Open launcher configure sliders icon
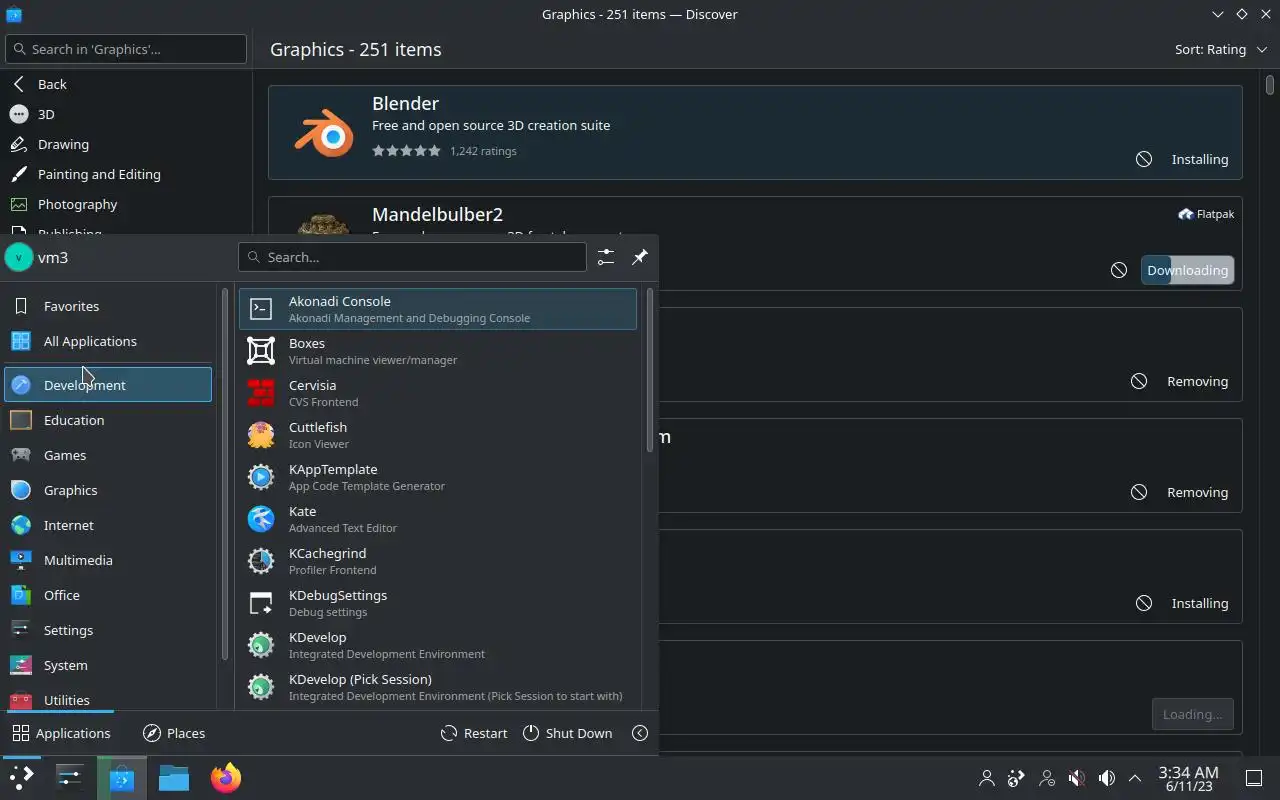 pos(605,257)
